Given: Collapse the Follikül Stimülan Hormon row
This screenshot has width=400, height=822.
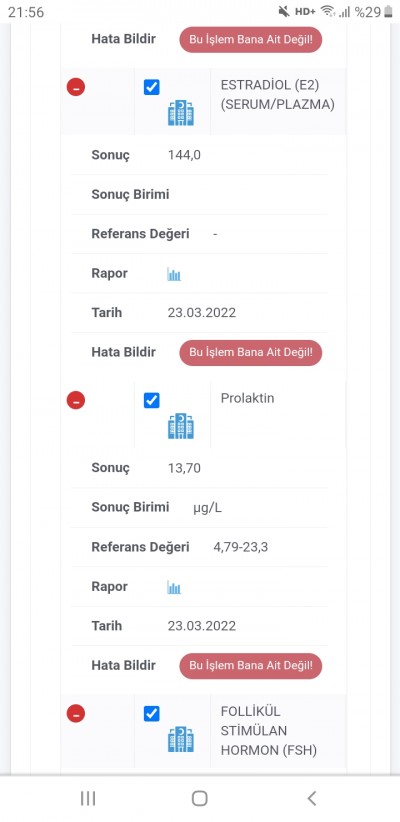Looking at the screenshot, I should click(x=75, y=714).
